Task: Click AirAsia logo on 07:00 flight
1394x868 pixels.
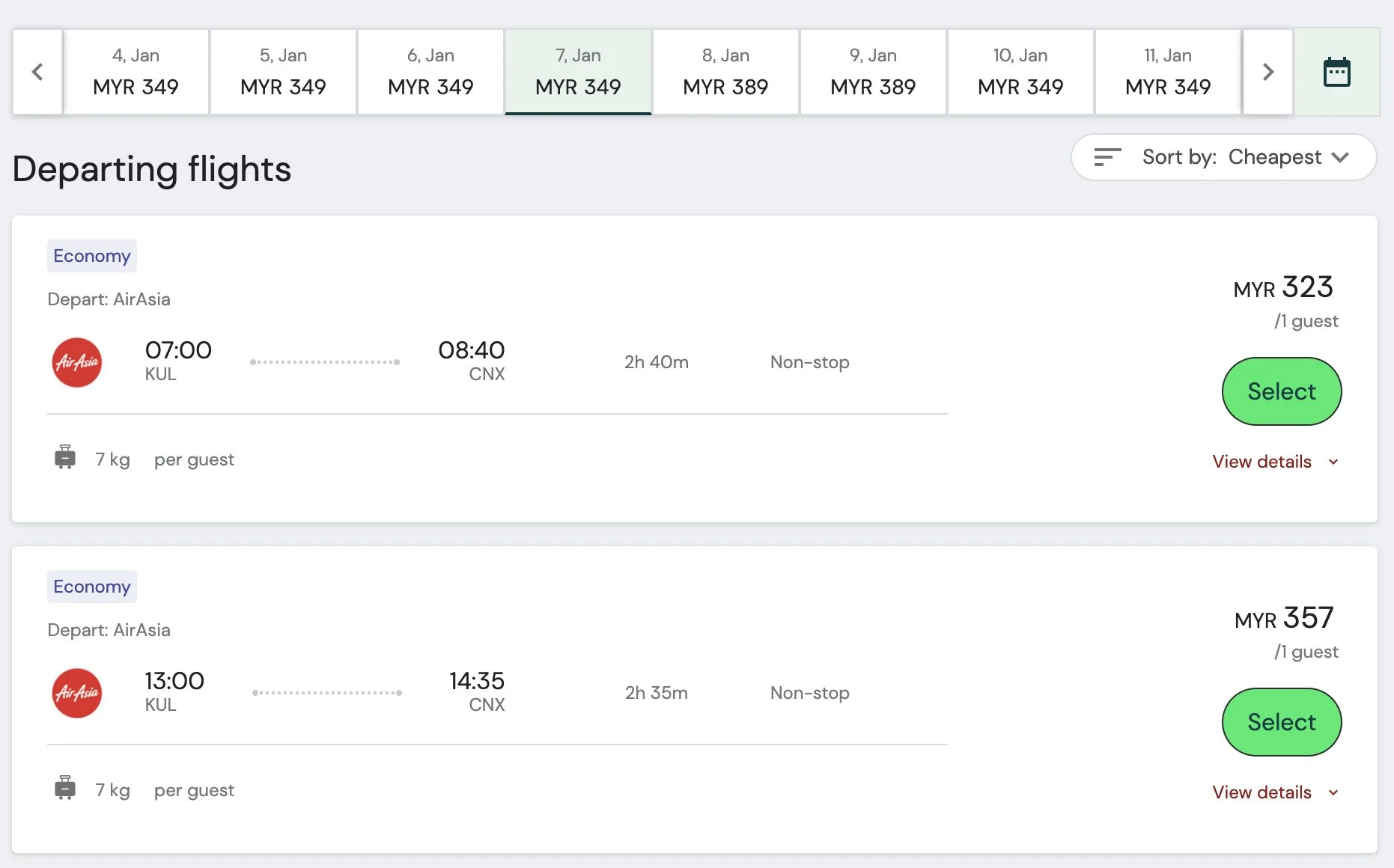Action: tap(77, 362)
